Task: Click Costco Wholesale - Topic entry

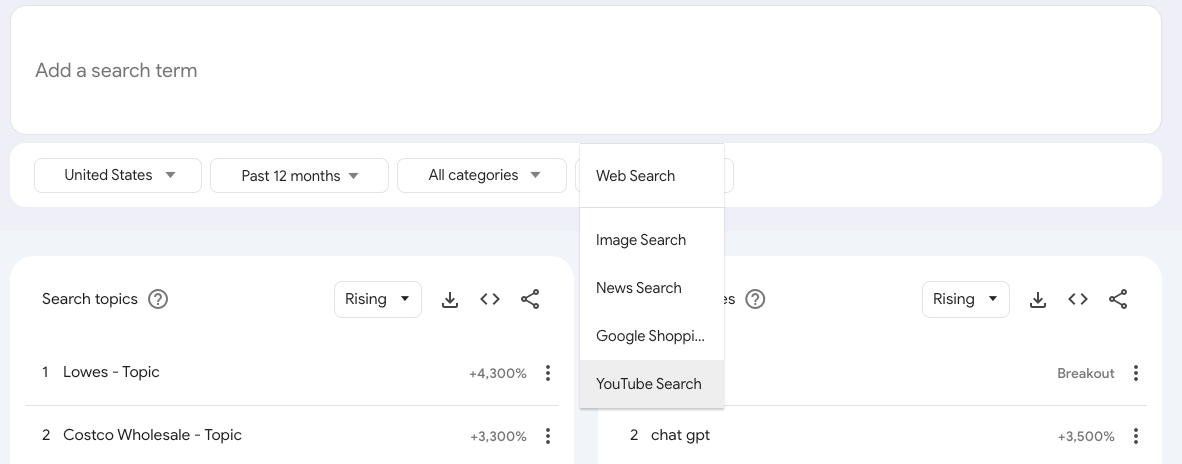Action: pyautogui.click(x=152, y=435)
